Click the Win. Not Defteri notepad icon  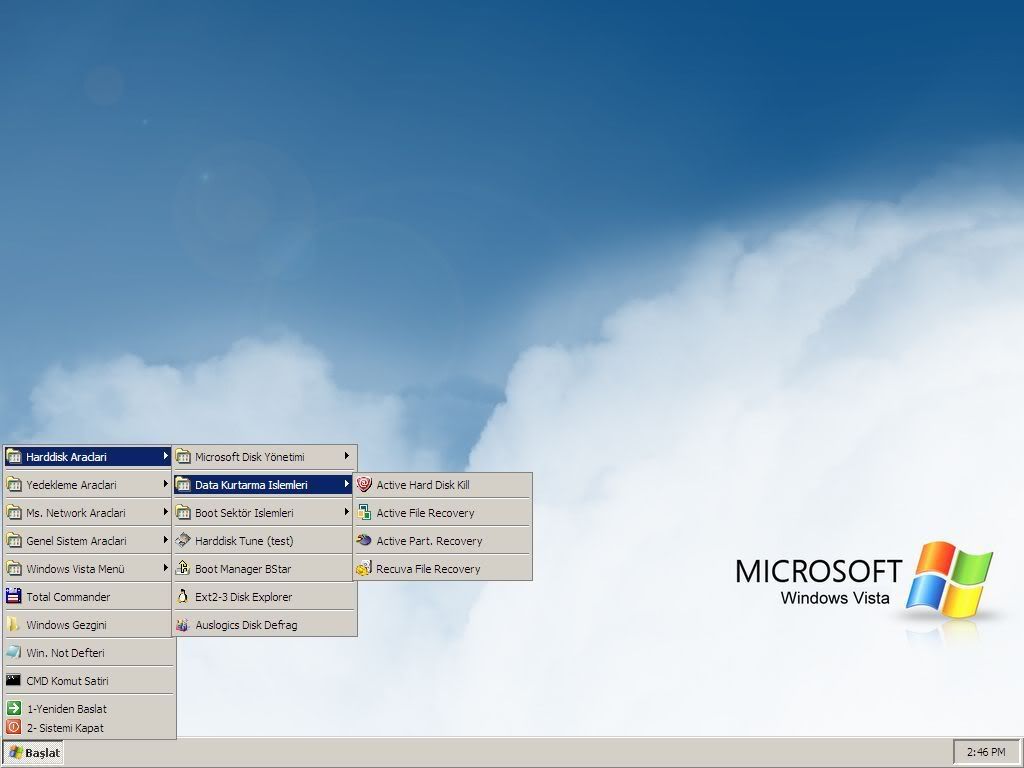pyautogui.click(x=14, y=652)
